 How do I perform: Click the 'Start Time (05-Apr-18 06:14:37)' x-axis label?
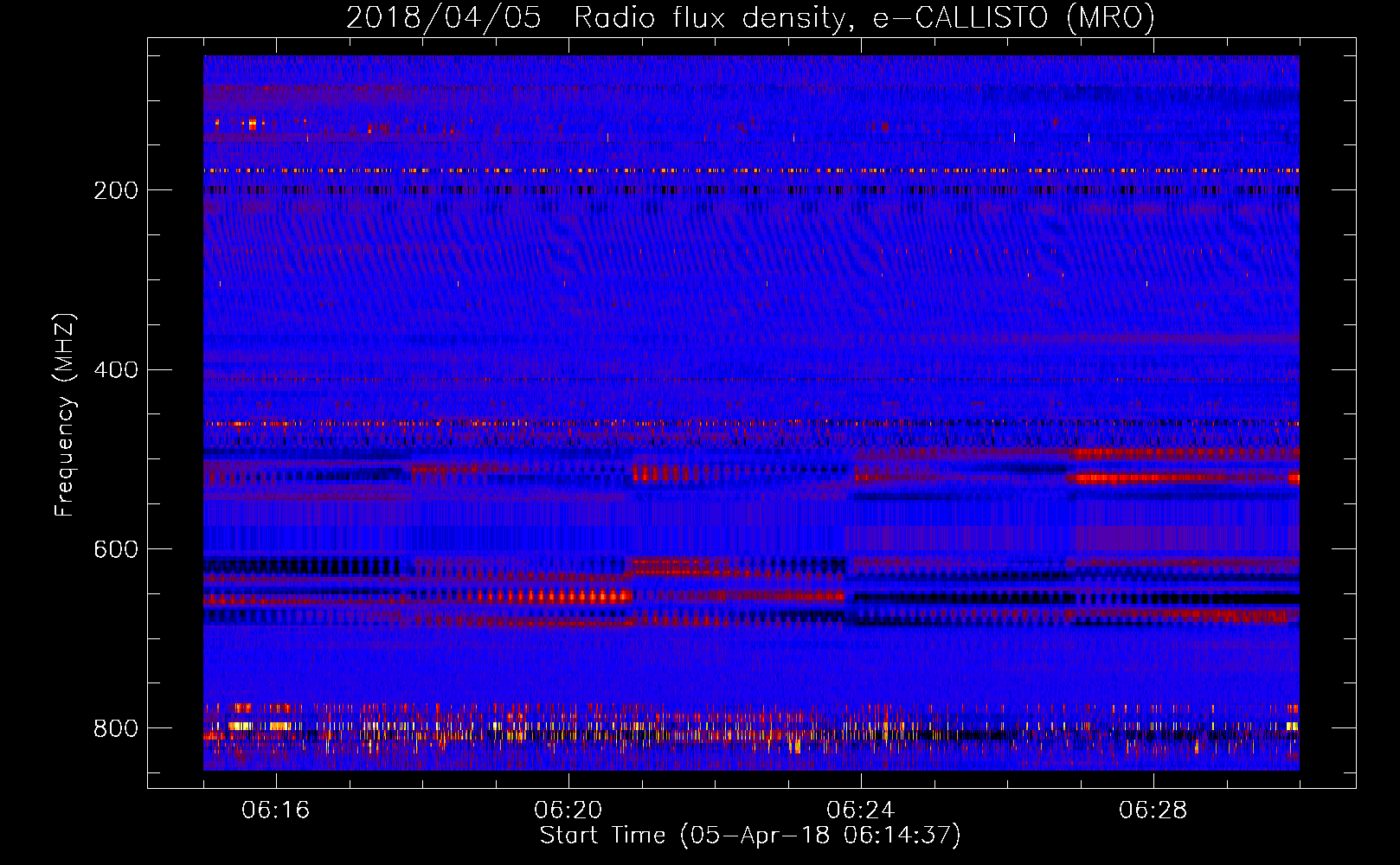750,836
